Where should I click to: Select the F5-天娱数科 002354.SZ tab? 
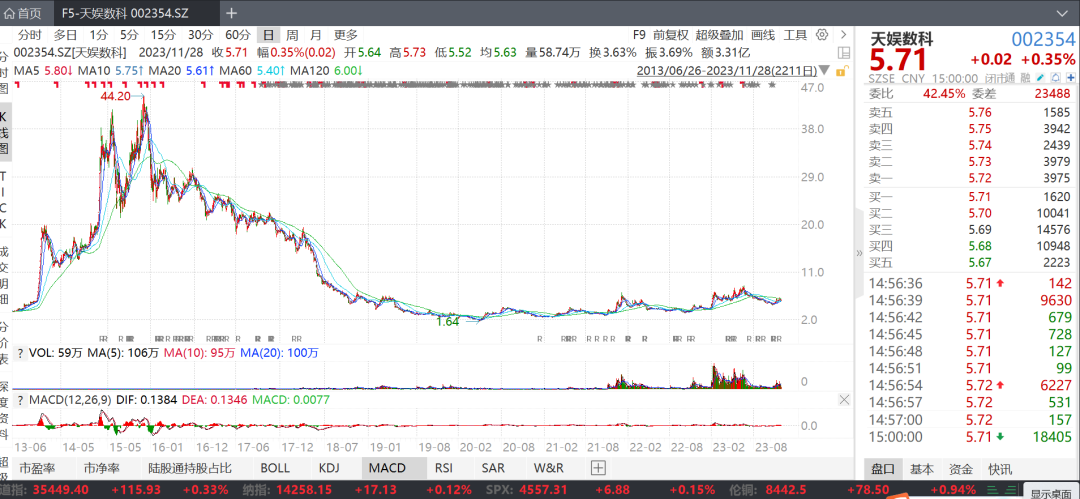tap(124, 12)
